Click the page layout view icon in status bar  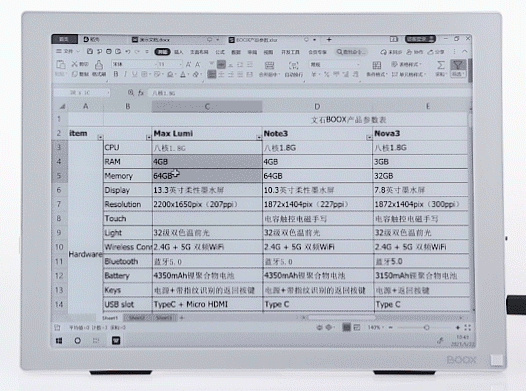tap(357, 327)
